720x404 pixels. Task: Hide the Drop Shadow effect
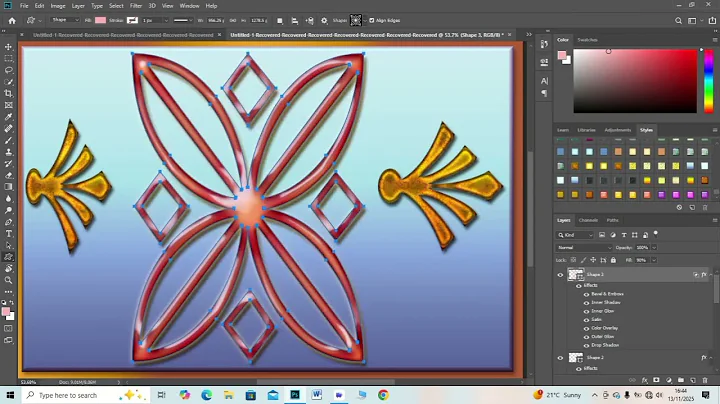pyautogui.click(x=586, y=345)
